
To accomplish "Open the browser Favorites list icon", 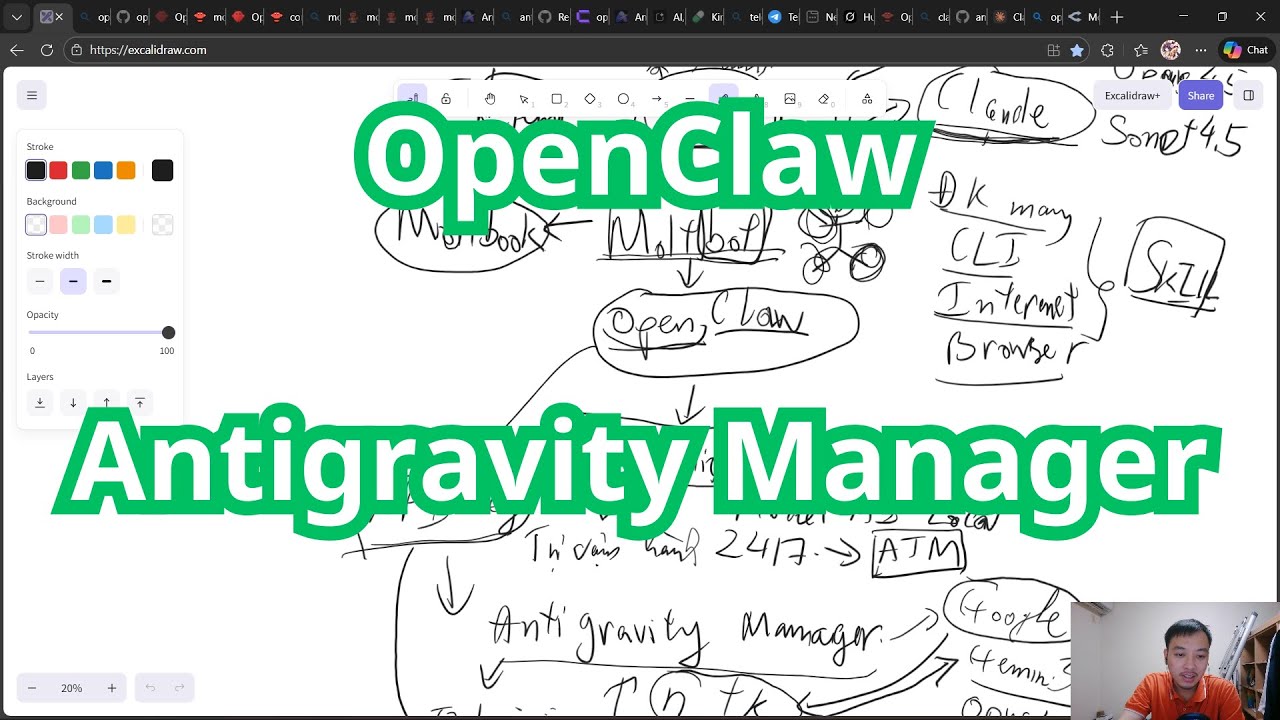I will [1141, 50].
